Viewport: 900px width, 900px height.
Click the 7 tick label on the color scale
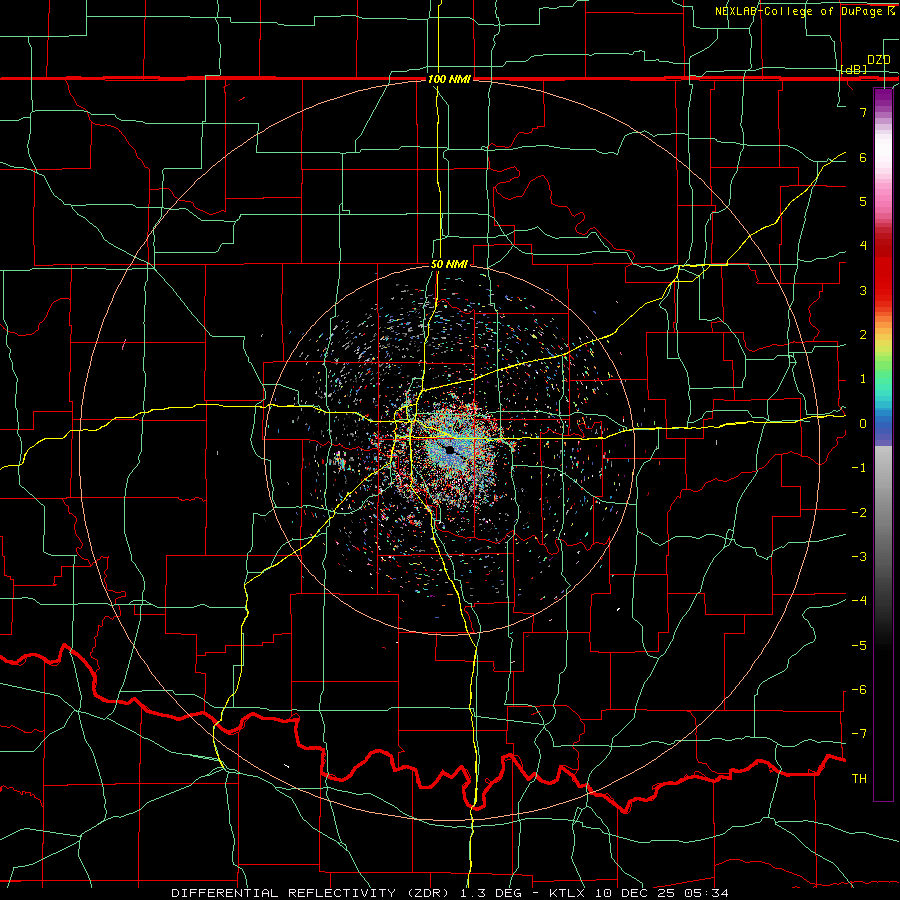point(863,112)
